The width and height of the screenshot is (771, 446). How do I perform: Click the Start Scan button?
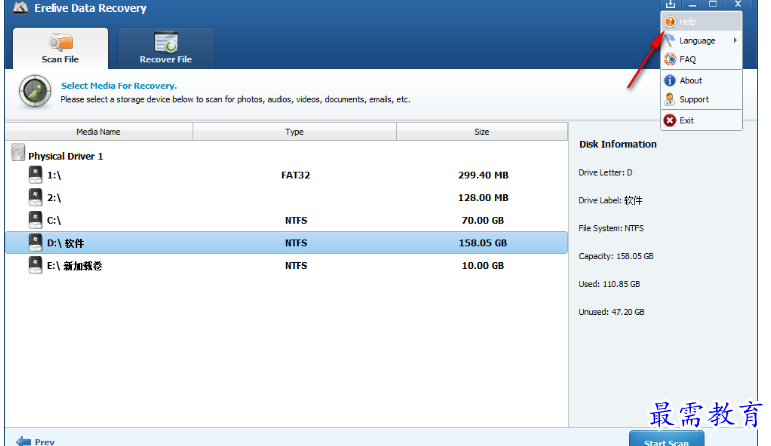(x=667, y=439)
